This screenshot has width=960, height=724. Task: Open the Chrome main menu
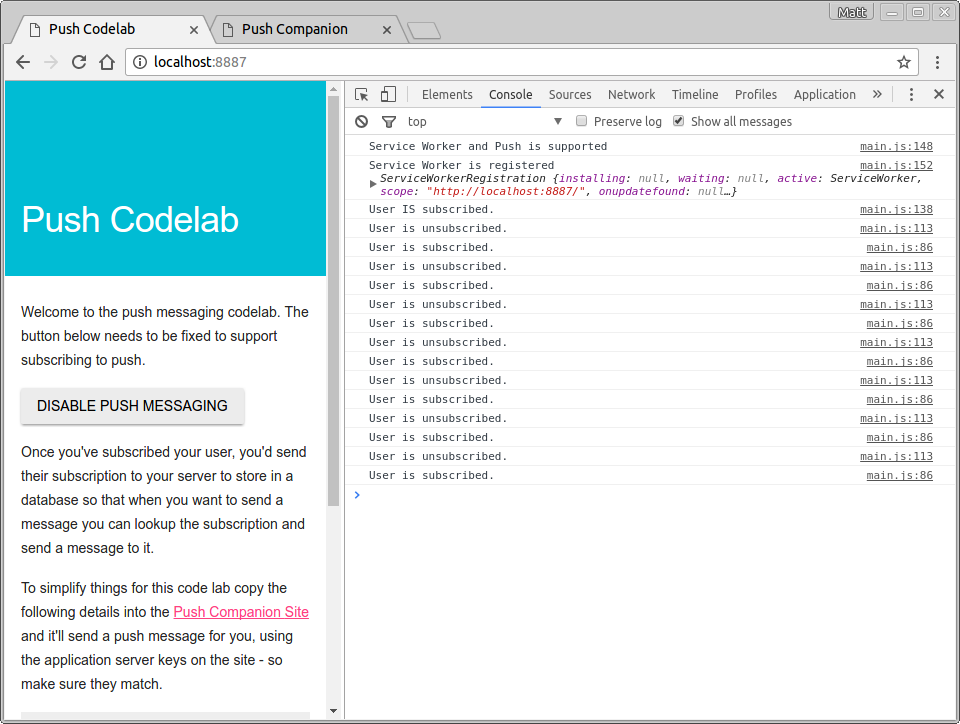(938, 62)
